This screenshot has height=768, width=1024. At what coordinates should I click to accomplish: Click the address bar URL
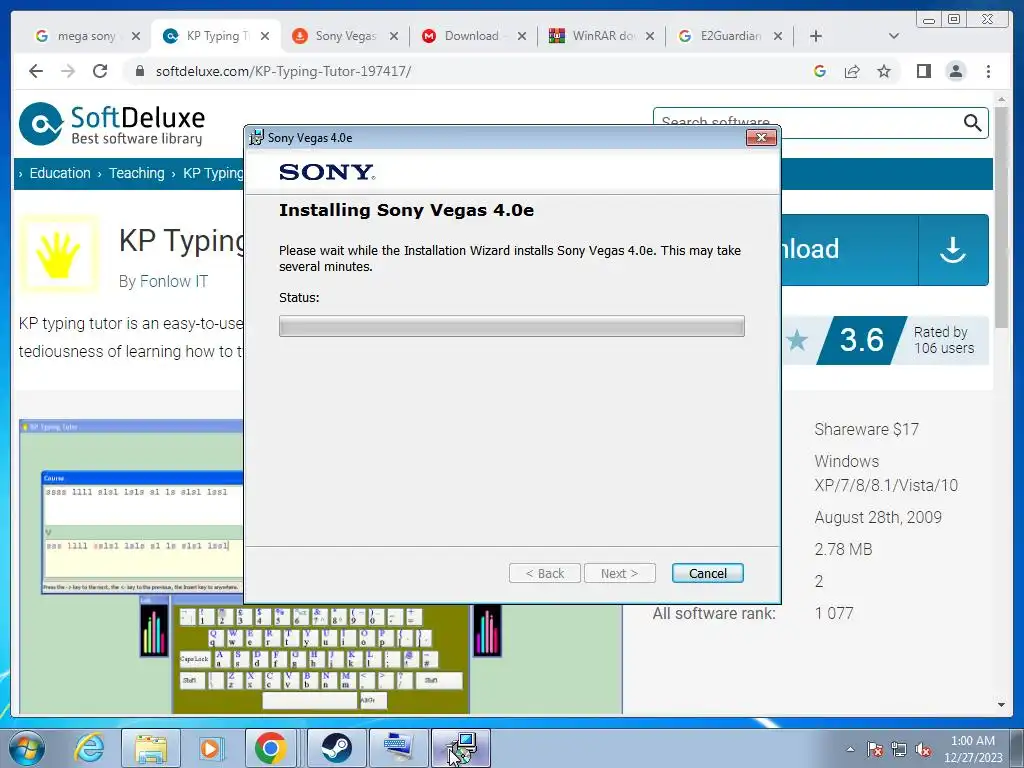pos(283,71)
